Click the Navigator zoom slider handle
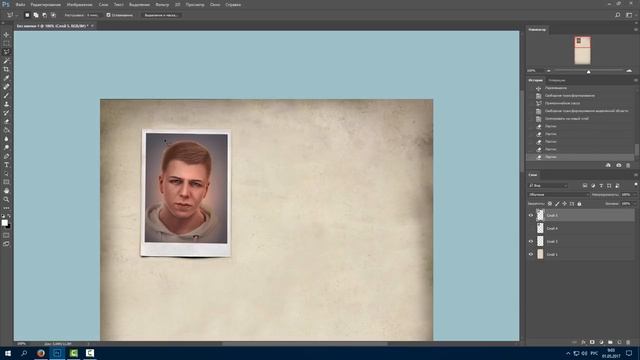Viewport: 640px width, 360px height. (x=588, y=71)
